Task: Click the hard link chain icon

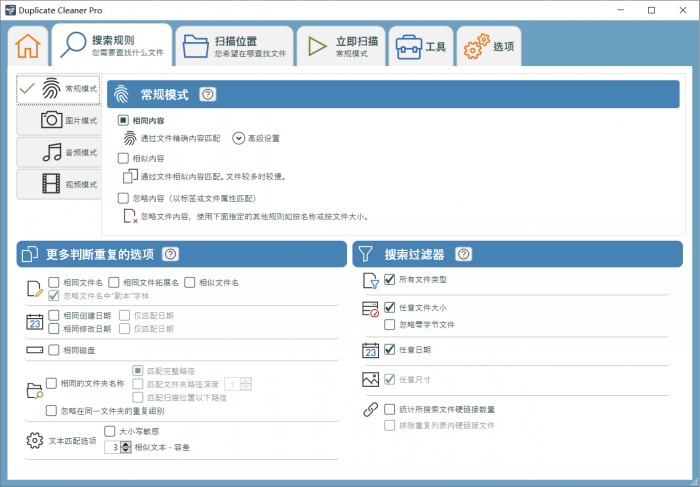Action: click(371, 409)
